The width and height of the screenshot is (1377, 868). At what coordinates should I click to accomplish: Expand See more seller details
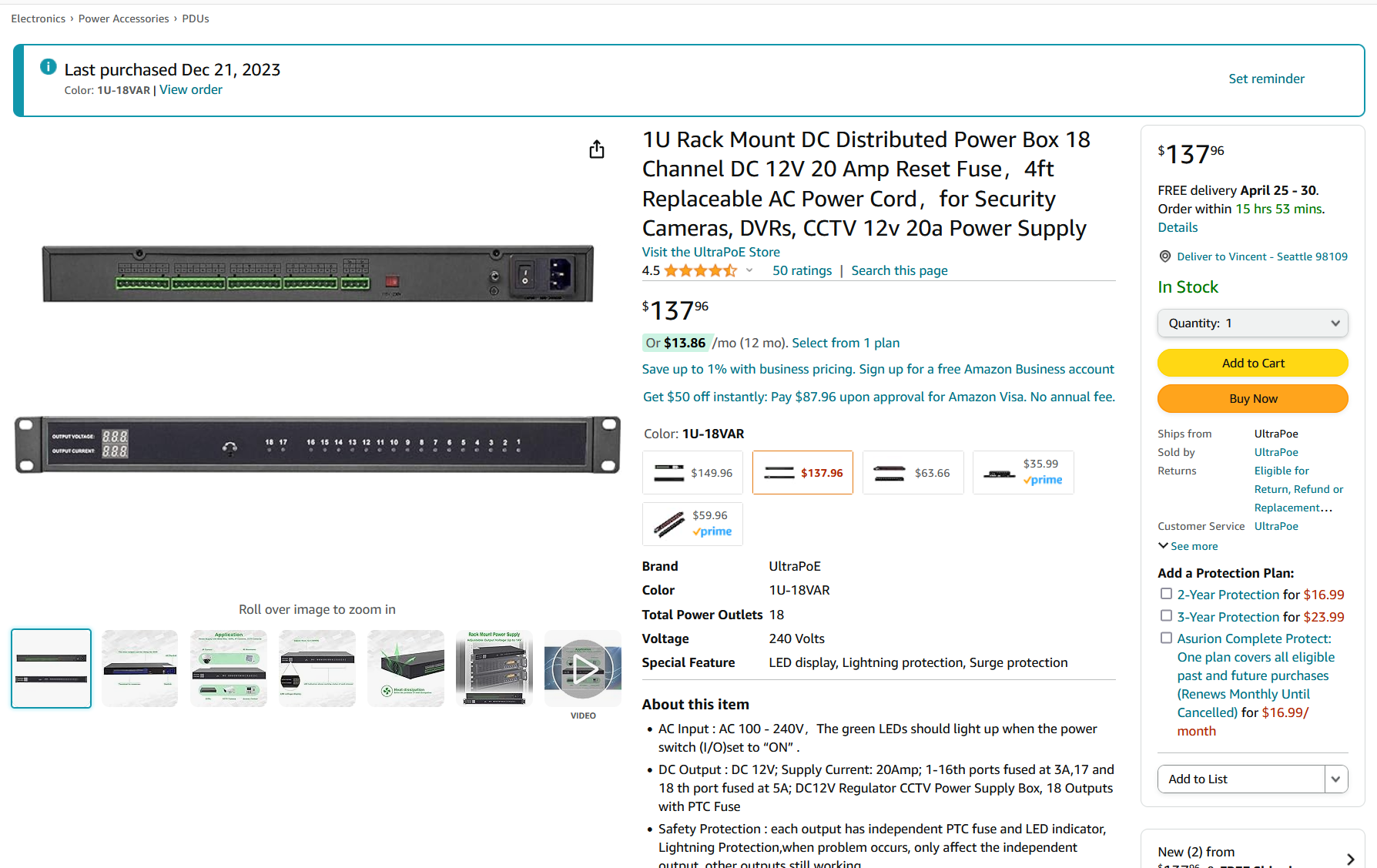1188,546
